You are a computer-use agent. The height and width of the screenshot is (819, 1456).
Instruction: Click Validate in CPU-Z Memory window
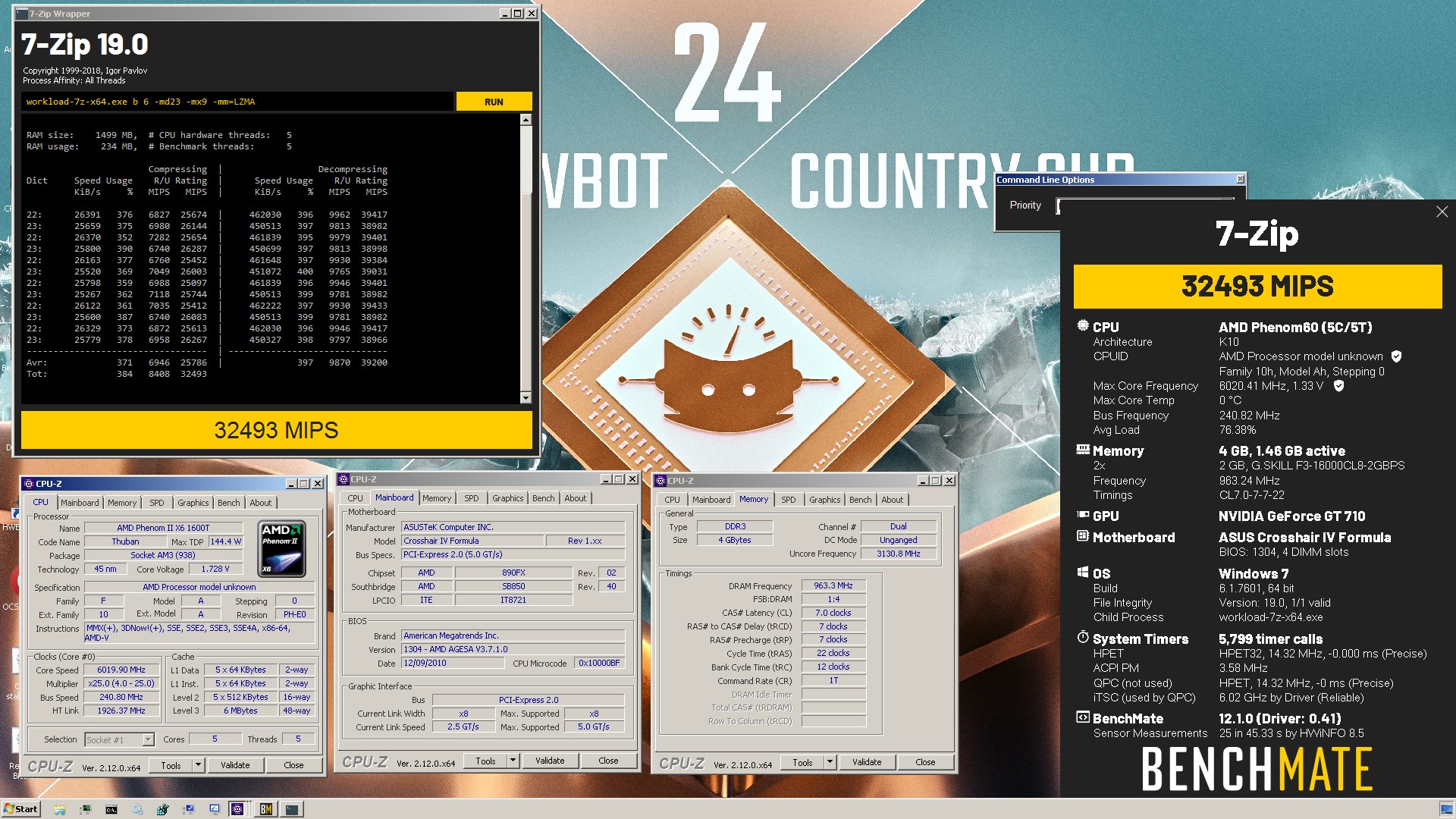point(867,762)
